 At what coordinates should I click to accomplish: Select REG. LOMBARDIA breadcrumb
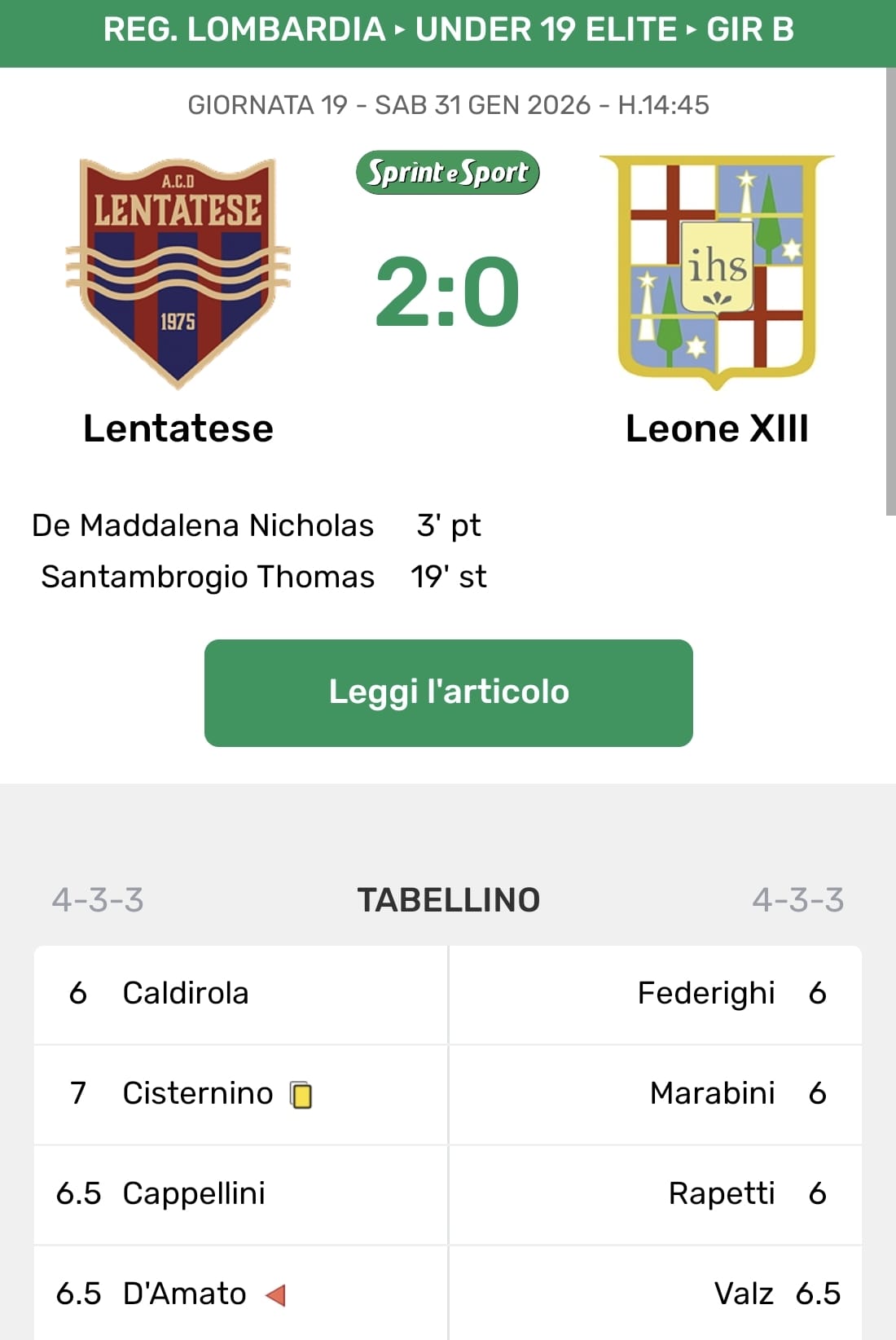[244, 29]
